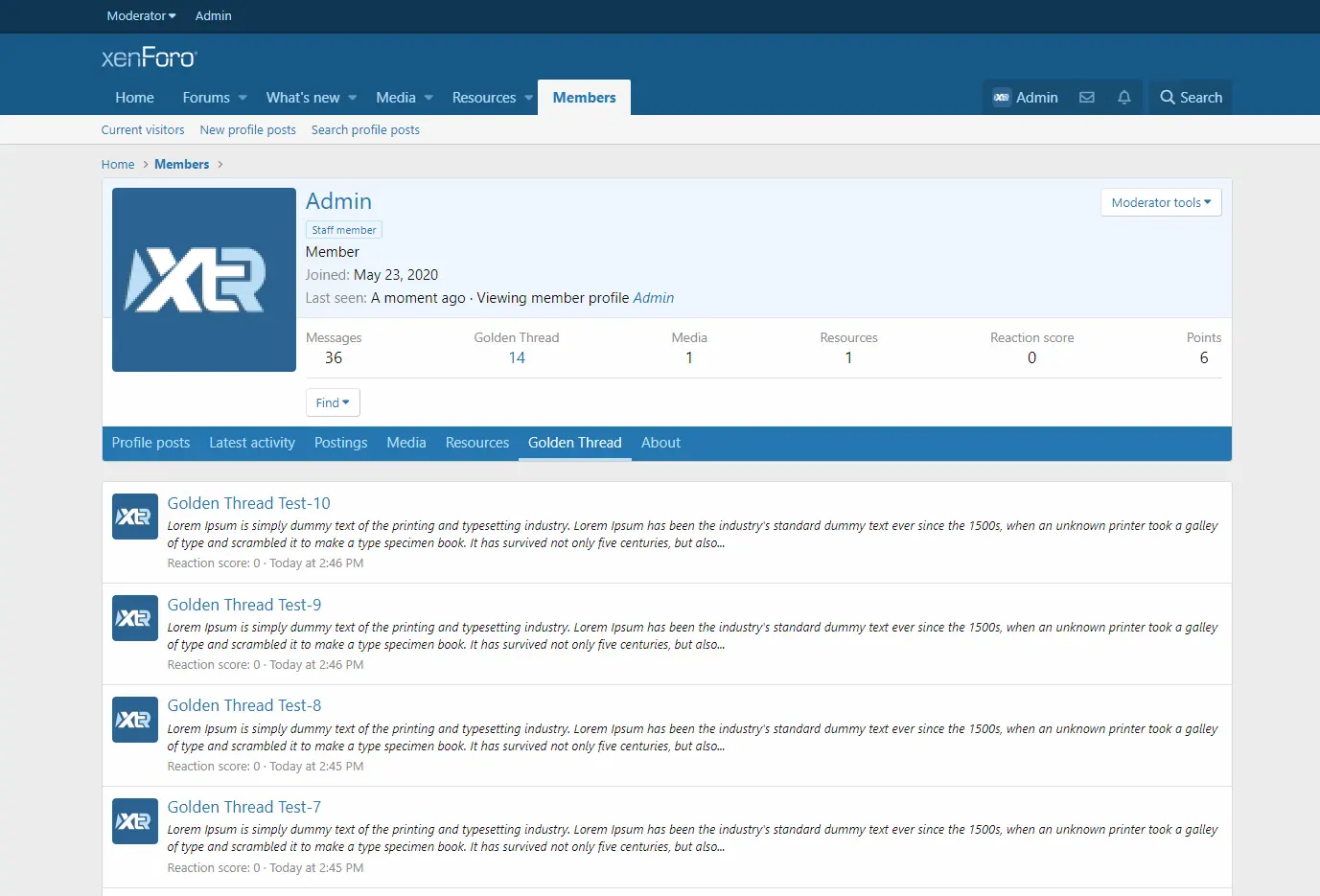
Task: Open the What's new nav item
Action: click(x=303, y=98)
